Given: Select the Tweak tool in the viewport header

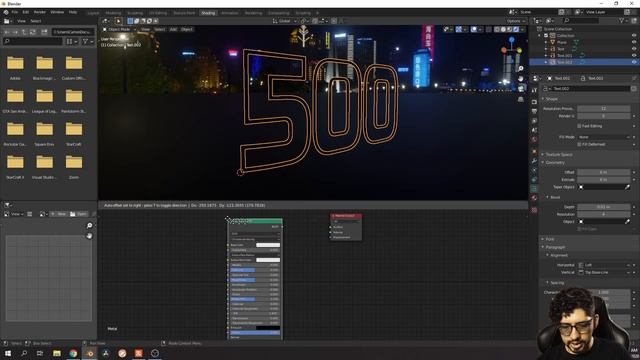Looking at the screenshot, I should pyautogui.click(x=118, y=21).
